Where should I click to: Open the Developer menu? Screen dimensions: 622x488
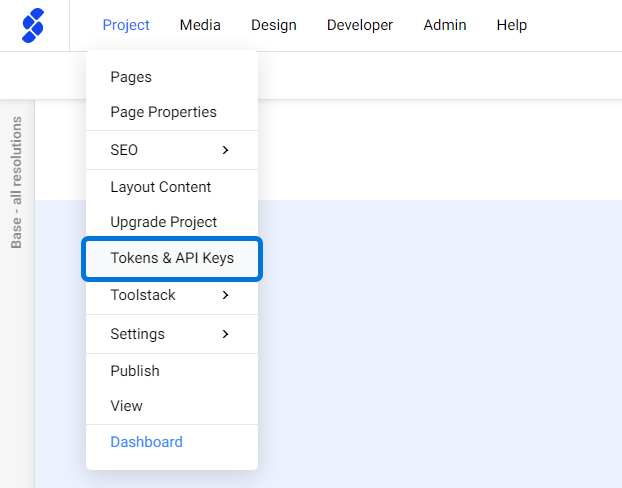tap(360, 25)
